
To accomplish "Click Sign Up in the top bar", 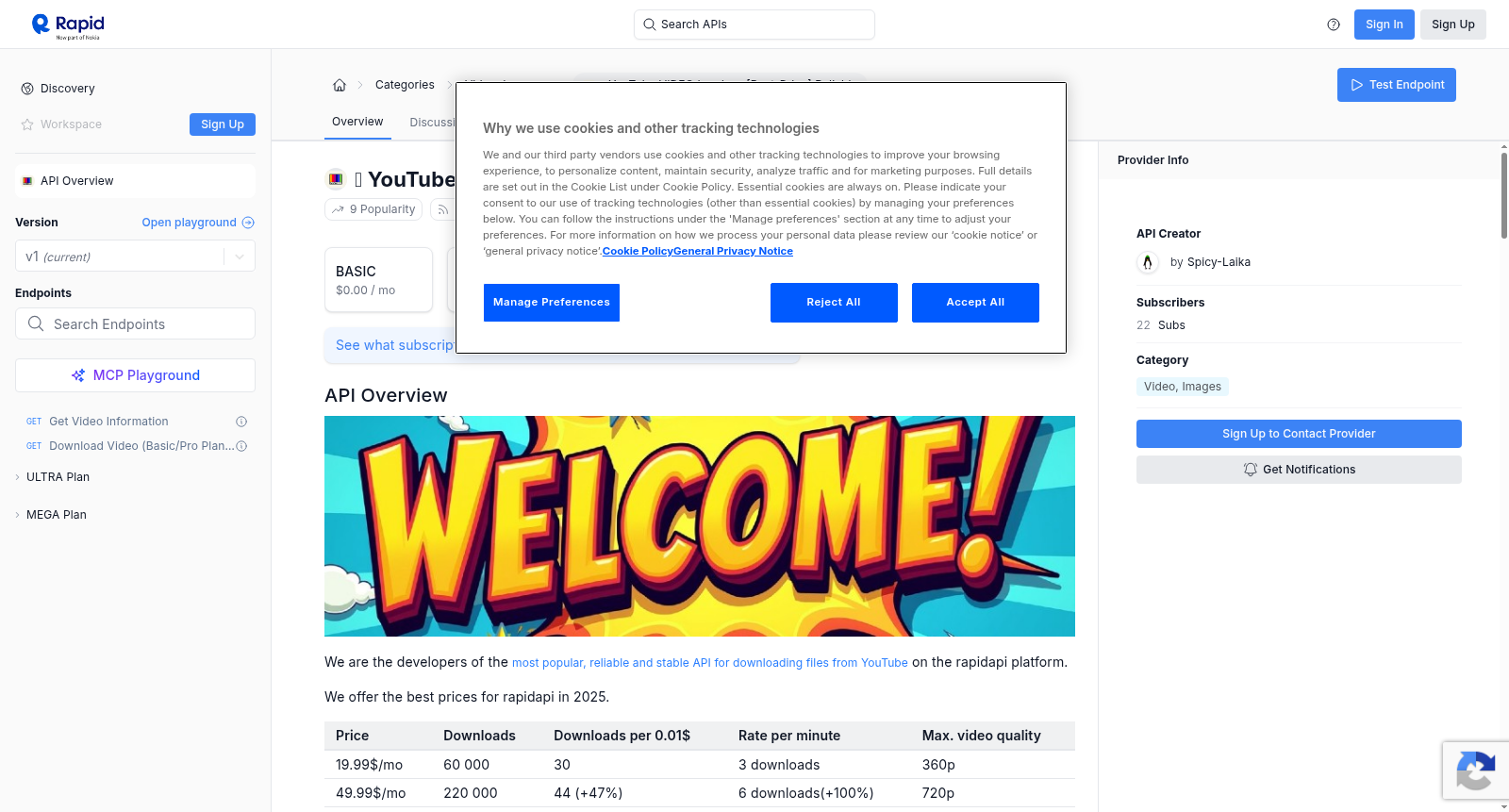I will [1453, 25].
